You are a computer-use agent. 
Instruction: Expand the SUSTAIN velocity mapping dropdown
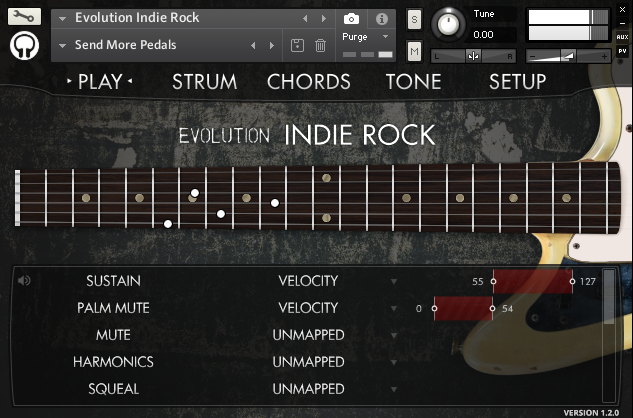coord(394,282)
